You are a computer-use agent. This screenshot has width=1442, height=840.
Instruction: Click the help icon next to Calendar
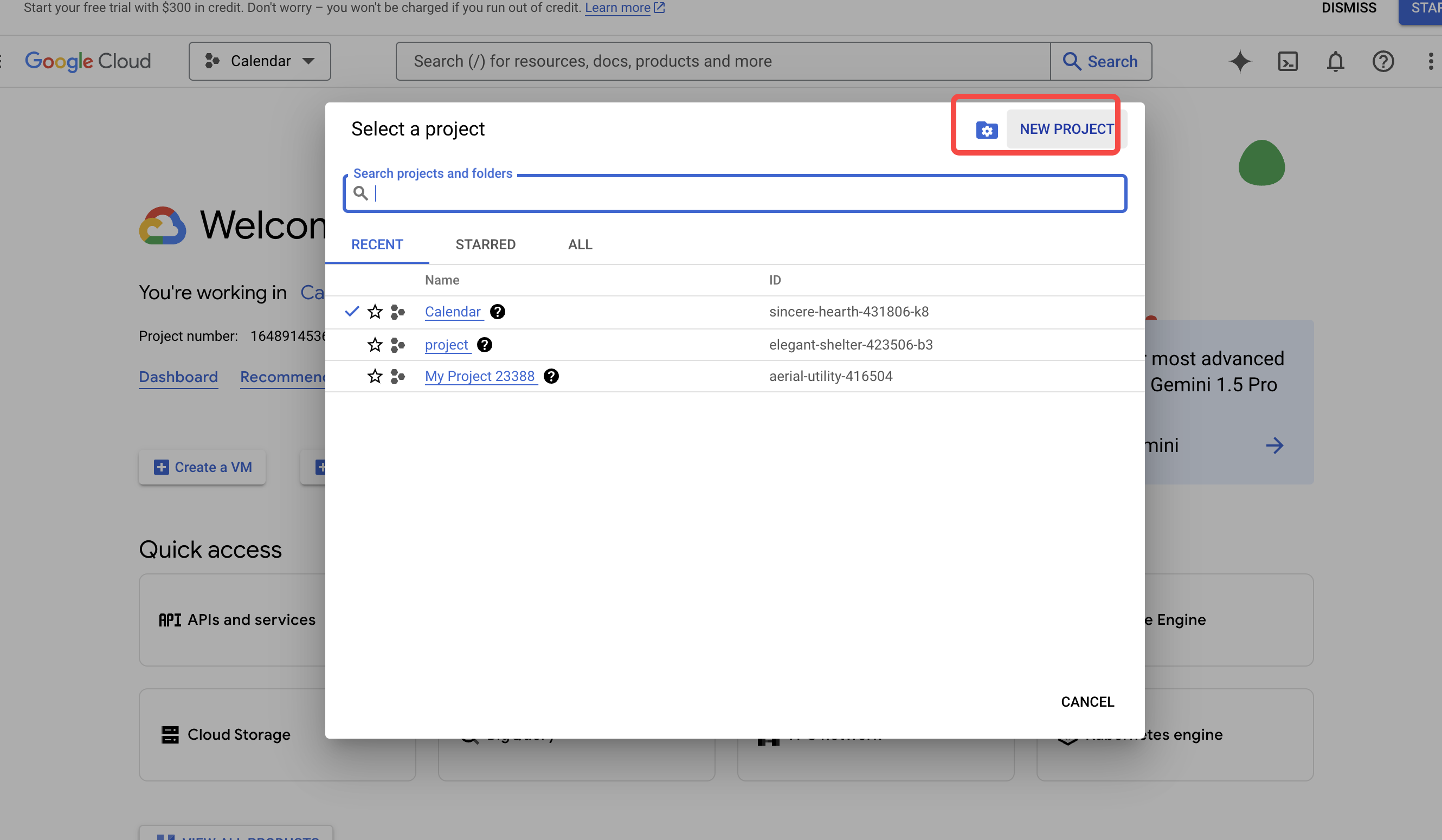click(x=497, y=311)
